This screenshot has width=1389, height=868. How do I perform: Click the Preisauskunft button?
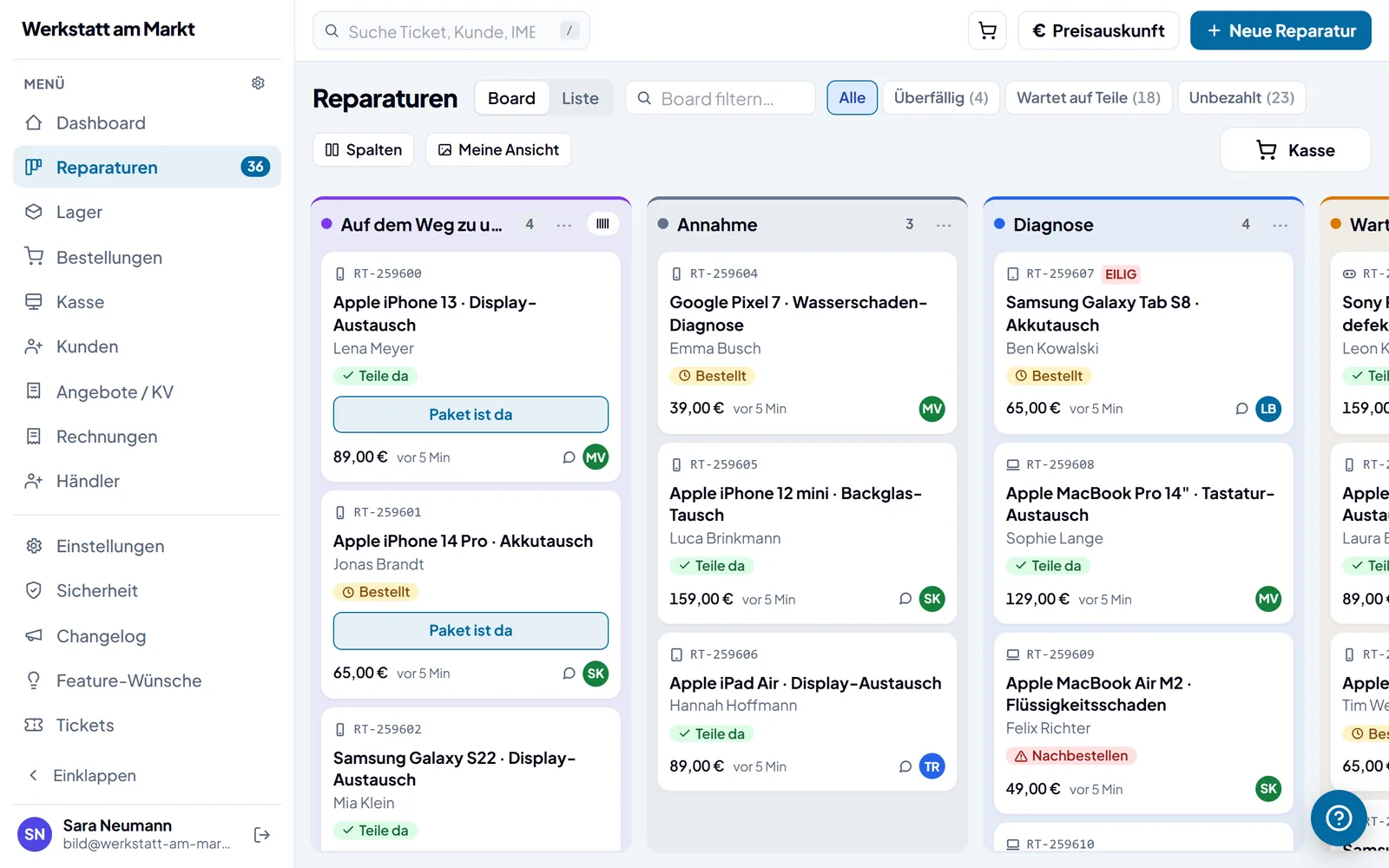click(x=1098, y=30)
